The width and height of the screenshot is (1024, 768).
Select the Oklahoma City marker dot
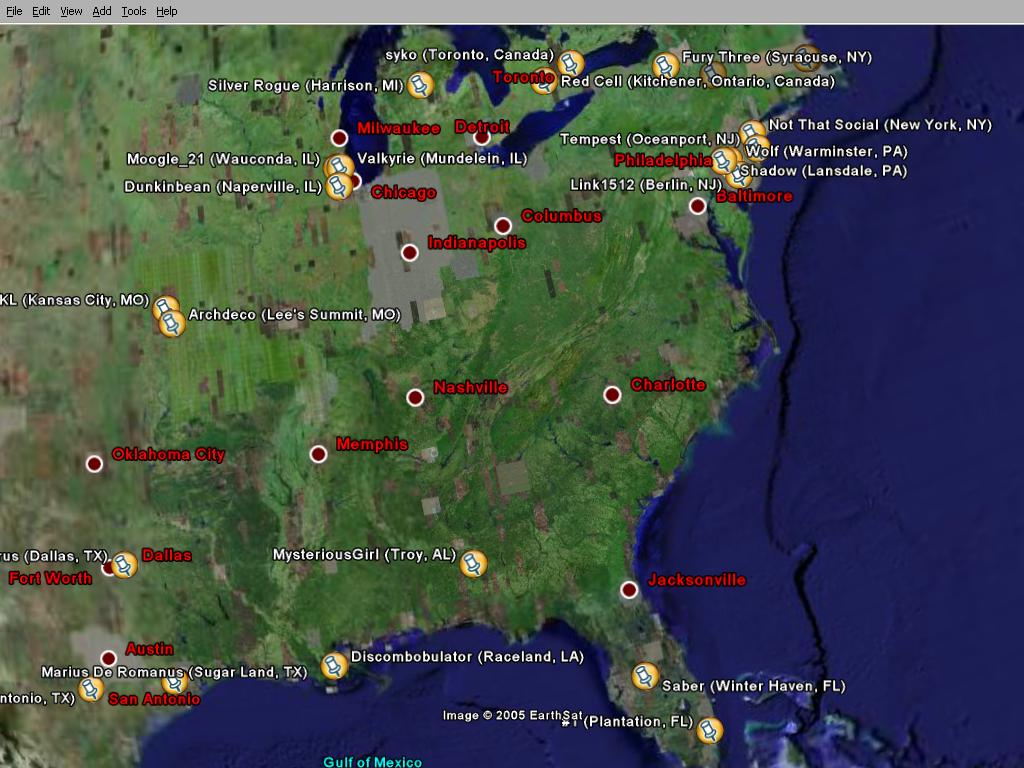click(x=94, y=464)
